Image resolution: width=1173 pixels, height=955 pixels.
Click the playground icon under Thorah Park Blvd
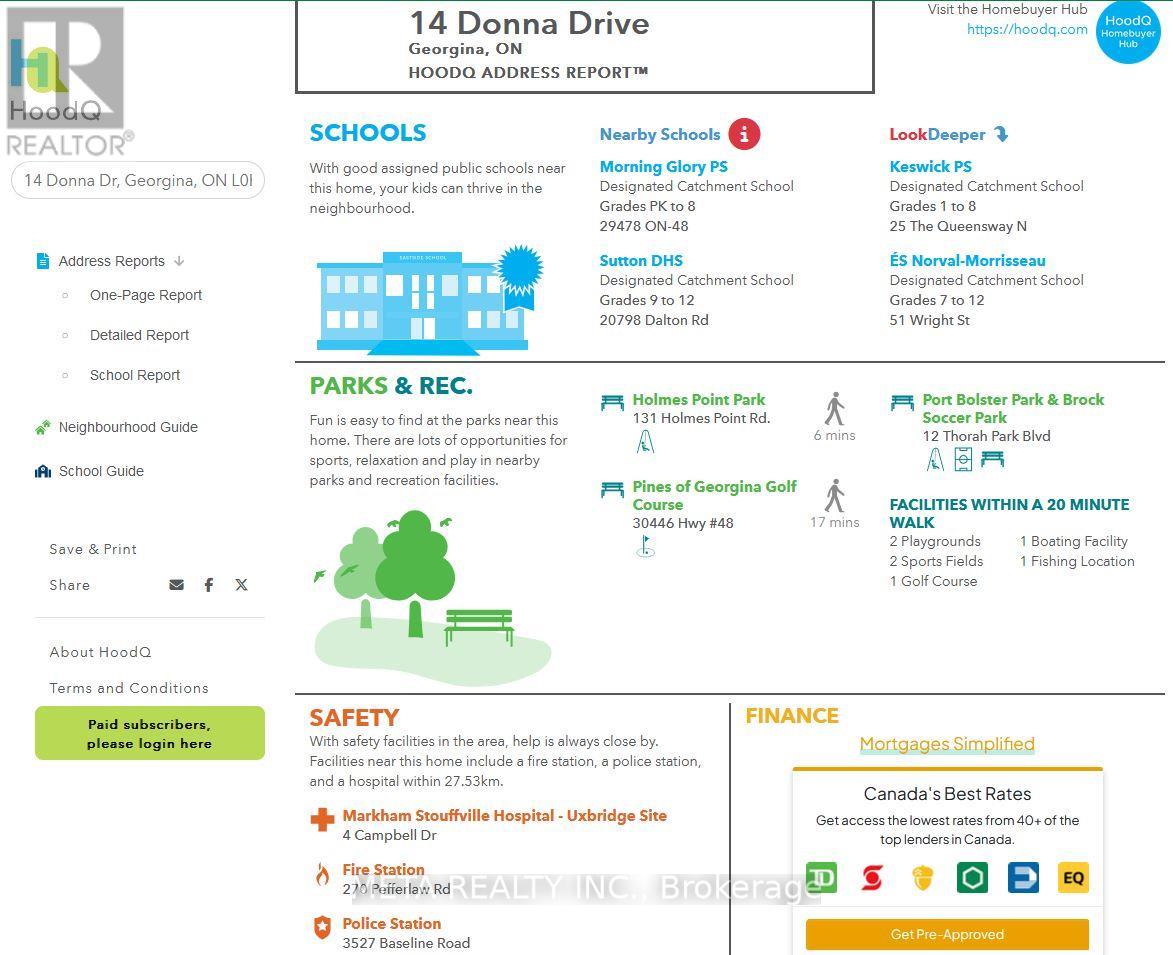click(x=935, y=459)
